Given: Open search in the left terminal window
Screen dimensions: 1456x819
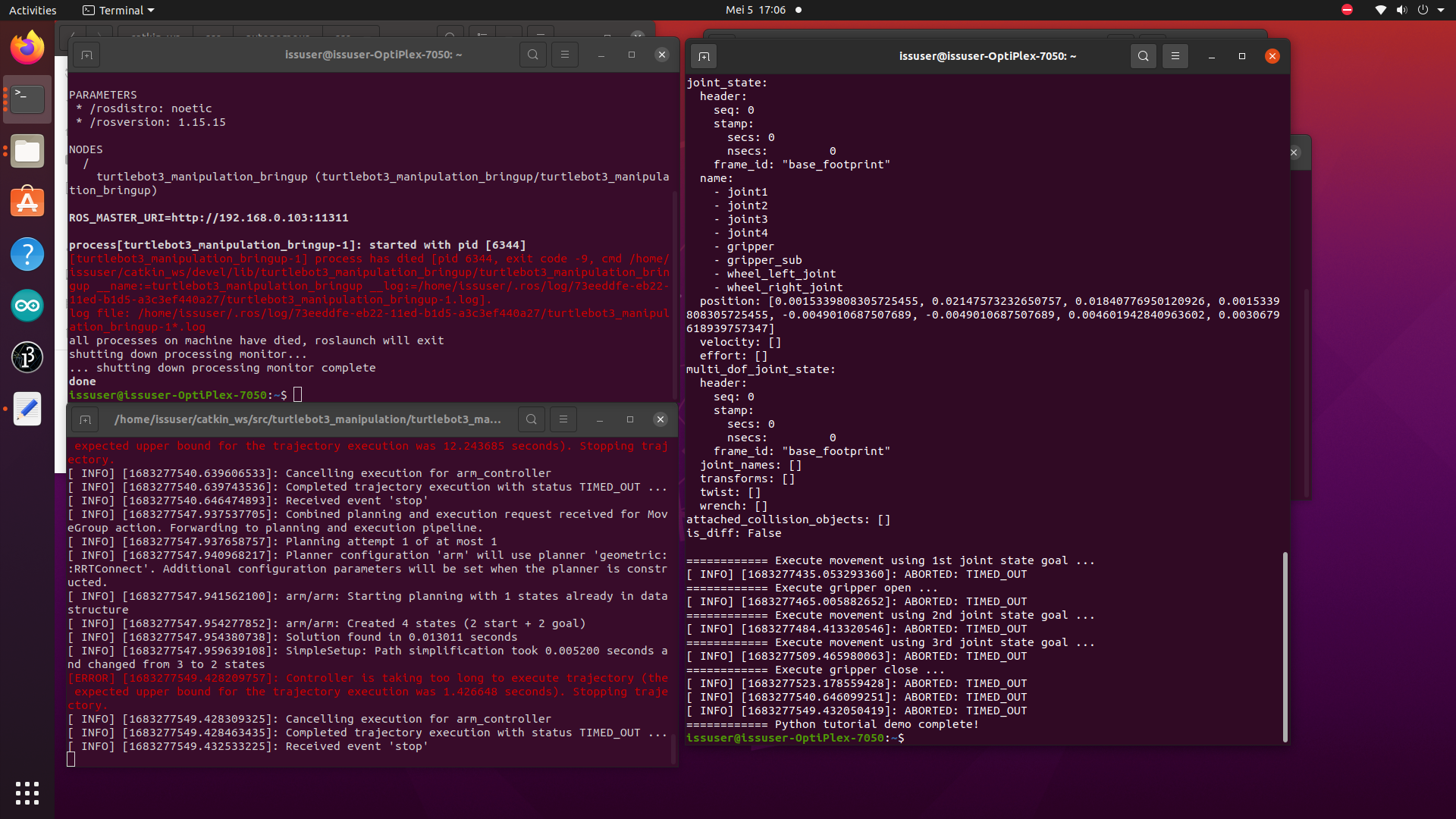Looking at the screenshot, I should [533, 54].
